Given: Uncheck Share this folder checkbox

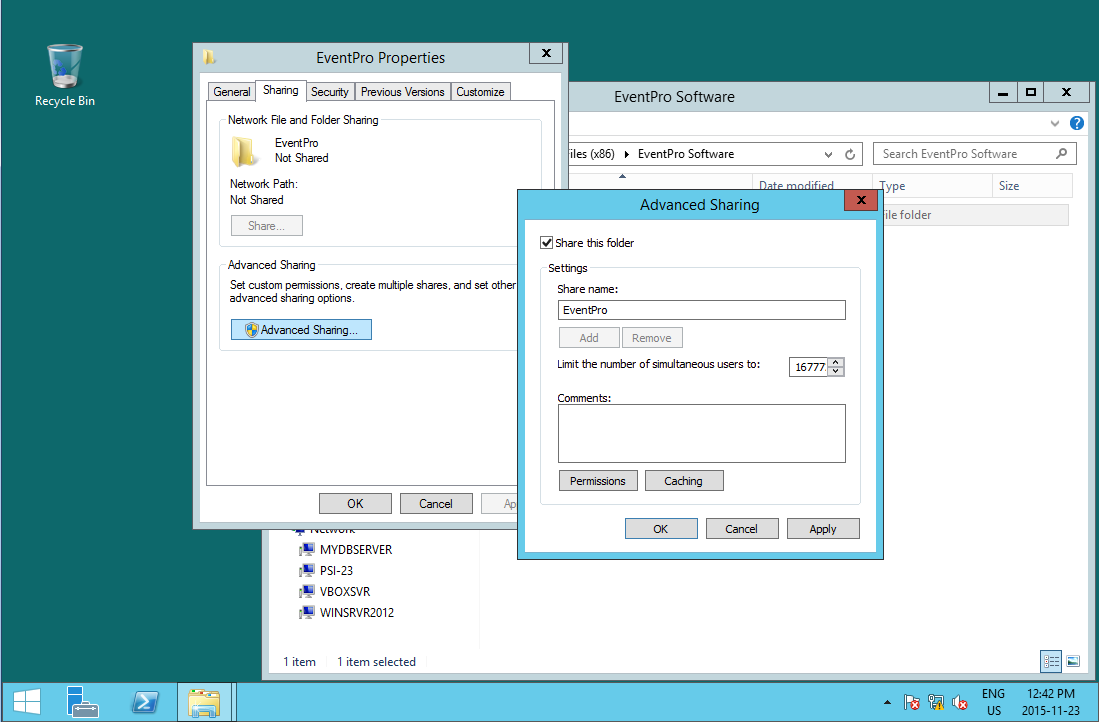Looking at the screenshot, I should pos(547,243).
